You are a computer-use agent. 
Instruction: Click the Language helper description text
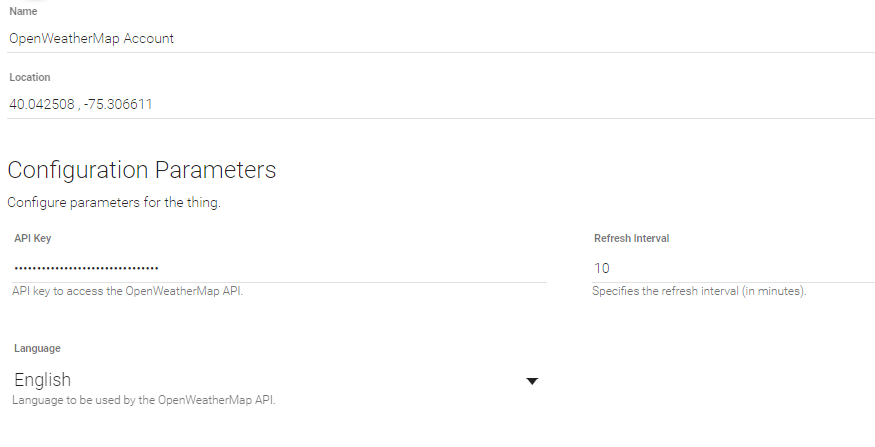pos(143,400)
